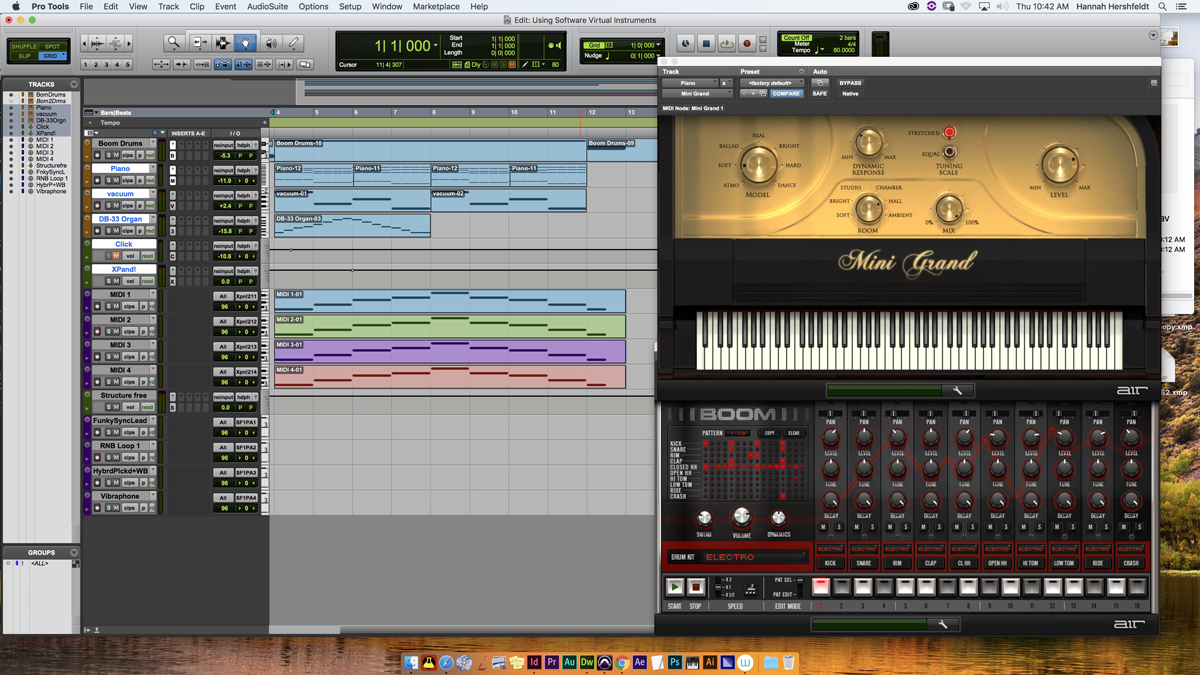The image size is (1200, 675).
Task: Adjust Mini Grand Mix knob
Action: [x=948, y=208]
